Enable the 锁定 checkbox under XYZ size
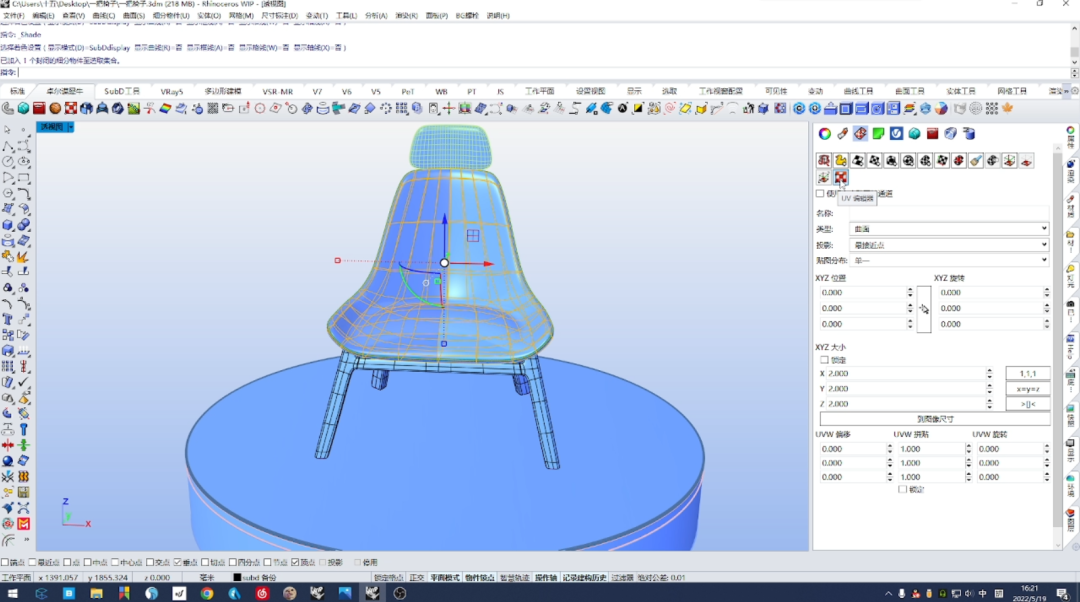Screen dimensions: 1080x602 [824, 360]
